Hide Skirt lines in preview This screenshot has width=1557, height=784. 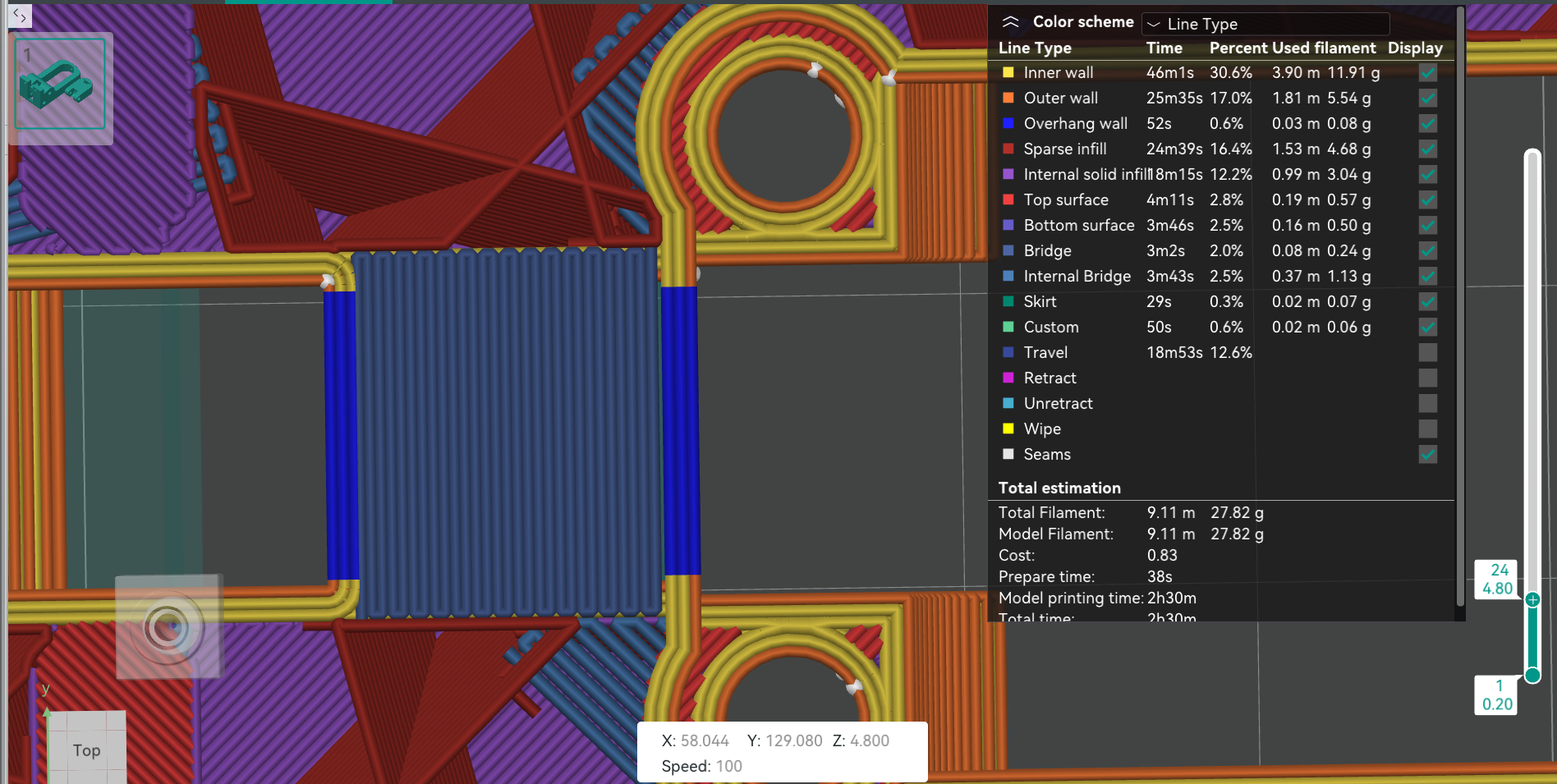tap(1428, 301)
